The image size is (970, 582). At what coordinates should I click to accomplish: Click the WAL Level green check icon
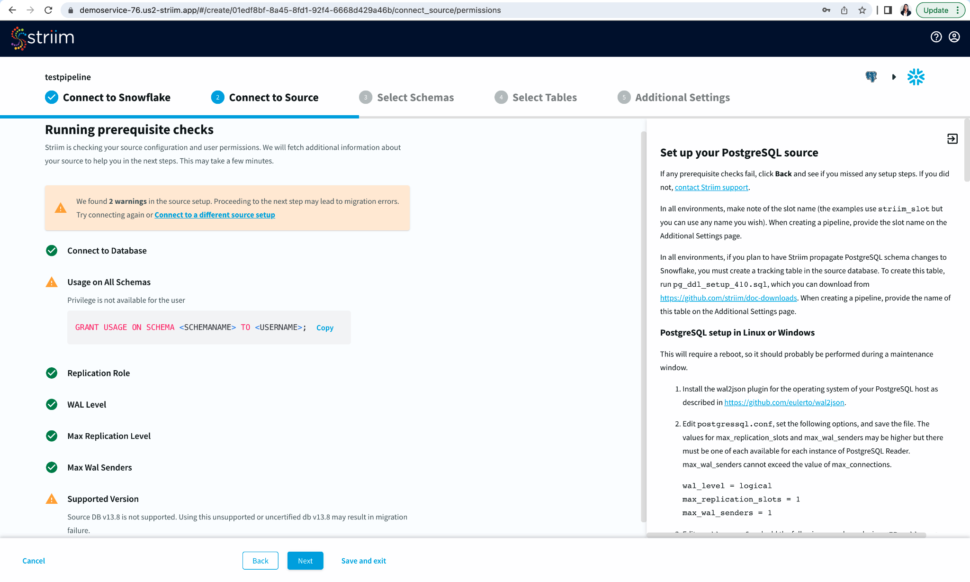point(52,404)
